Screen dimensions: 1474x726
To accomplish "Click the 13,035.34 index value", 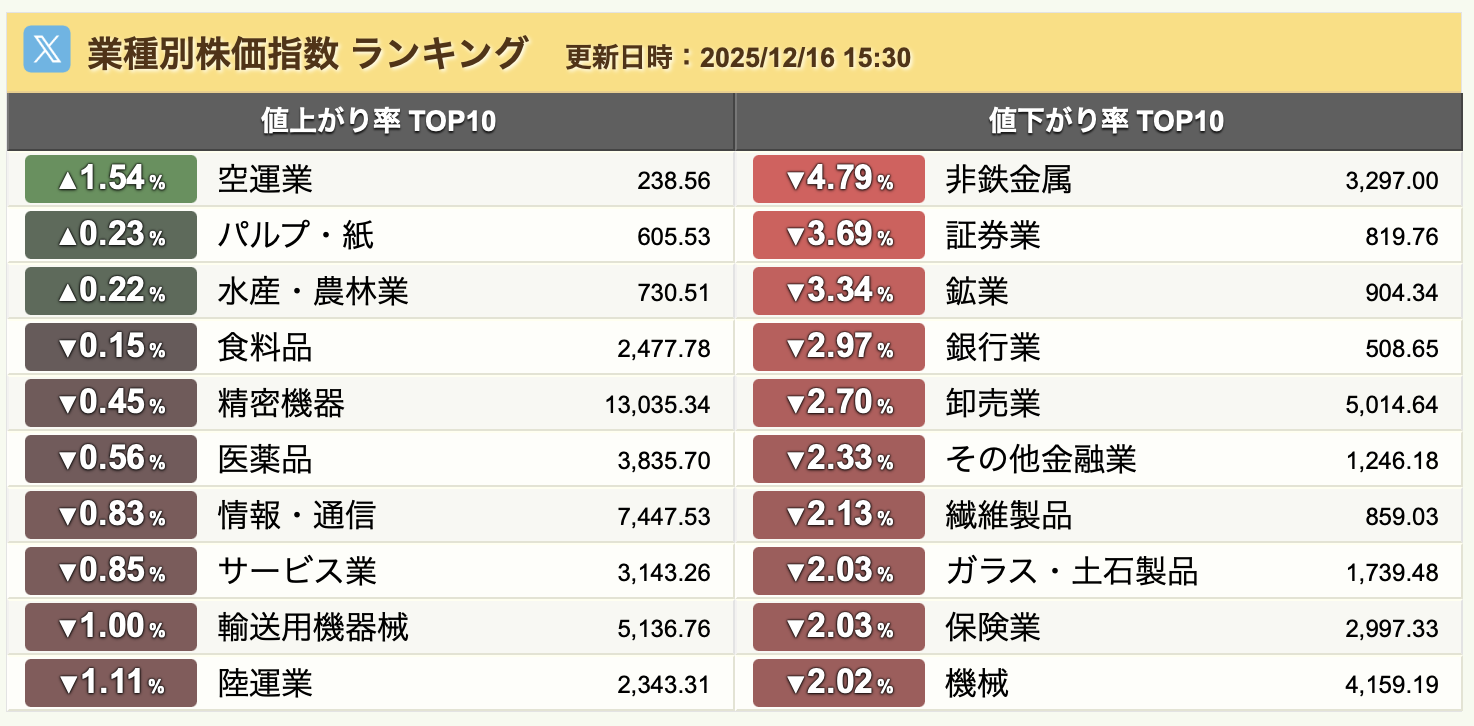I will [657, 405].
